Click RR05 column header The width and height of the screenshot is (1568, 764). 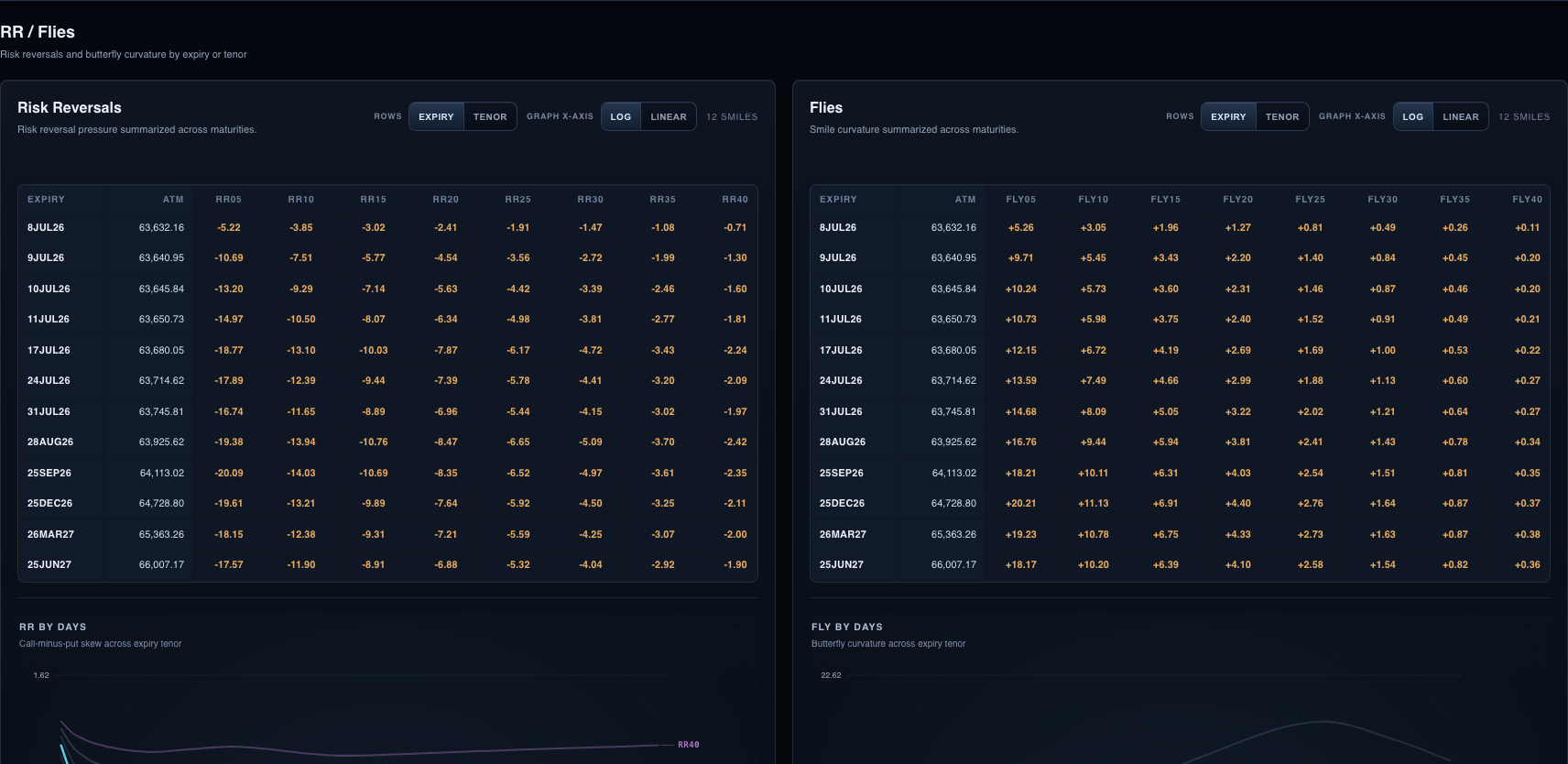tap(229, 199)
